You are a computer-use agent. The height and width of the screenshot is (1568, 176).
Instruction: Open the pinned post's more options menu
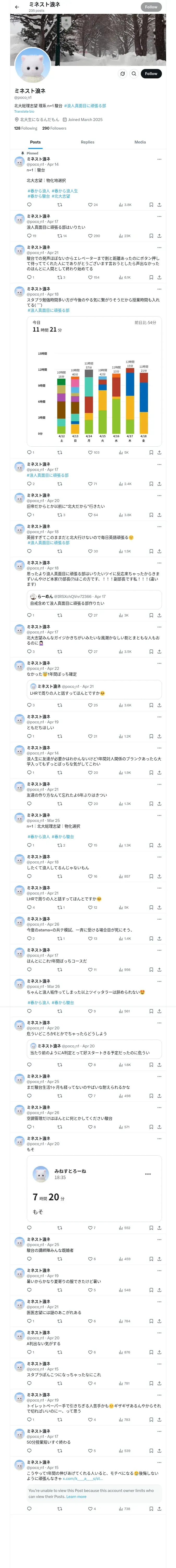159,159
